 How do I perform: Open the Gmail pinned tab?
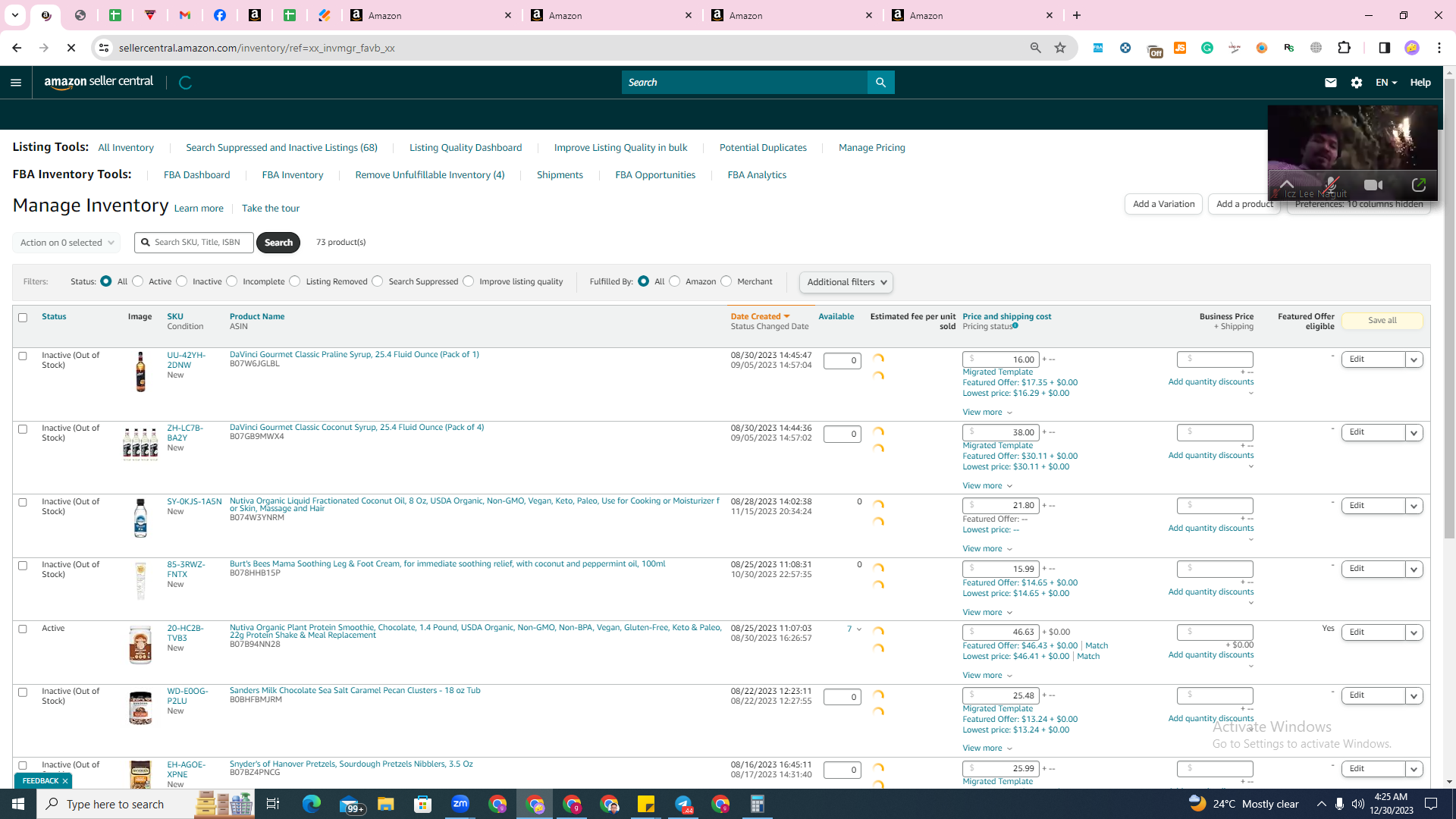click(x=185, y=15)
